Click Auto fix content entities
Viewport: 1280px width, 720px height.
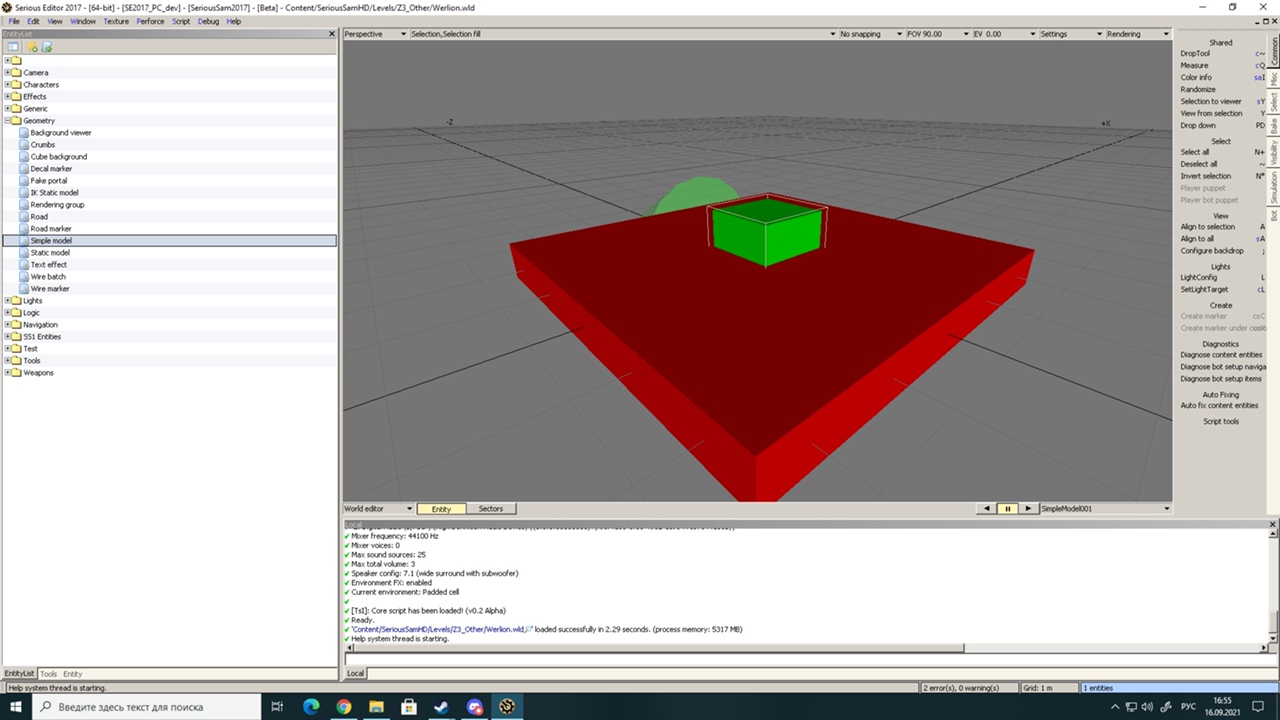click(x=1220, y=405)
